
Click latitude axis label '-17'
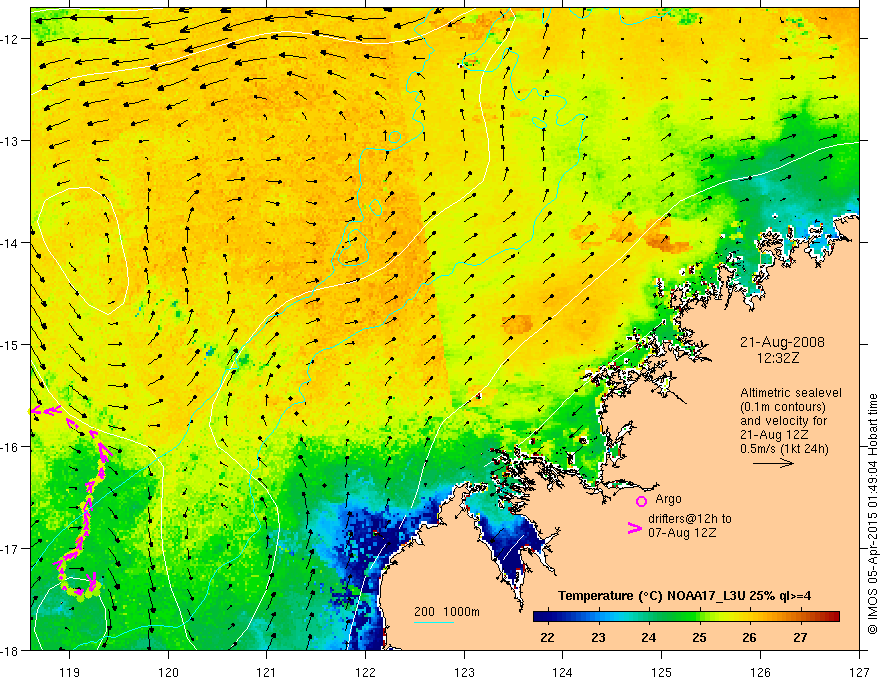tap(10, 549)
